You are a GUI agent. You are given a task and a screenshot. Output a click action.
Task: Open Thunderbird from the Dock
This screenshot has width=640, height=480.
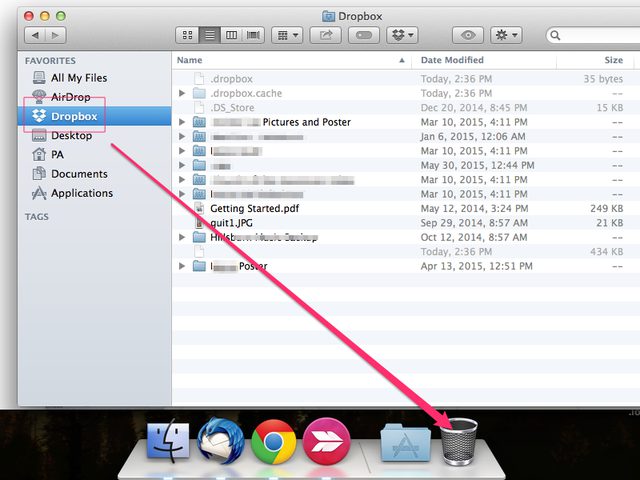tap(220, 441)
